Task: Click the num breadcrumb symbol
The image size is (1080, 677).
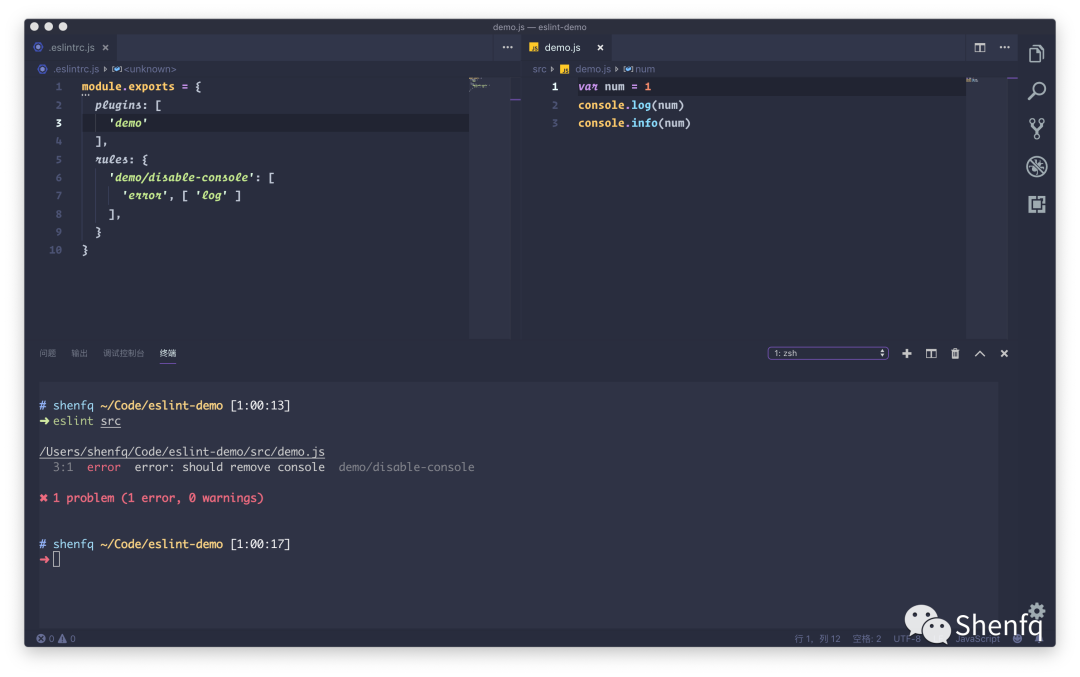Action: click(645, 69)
